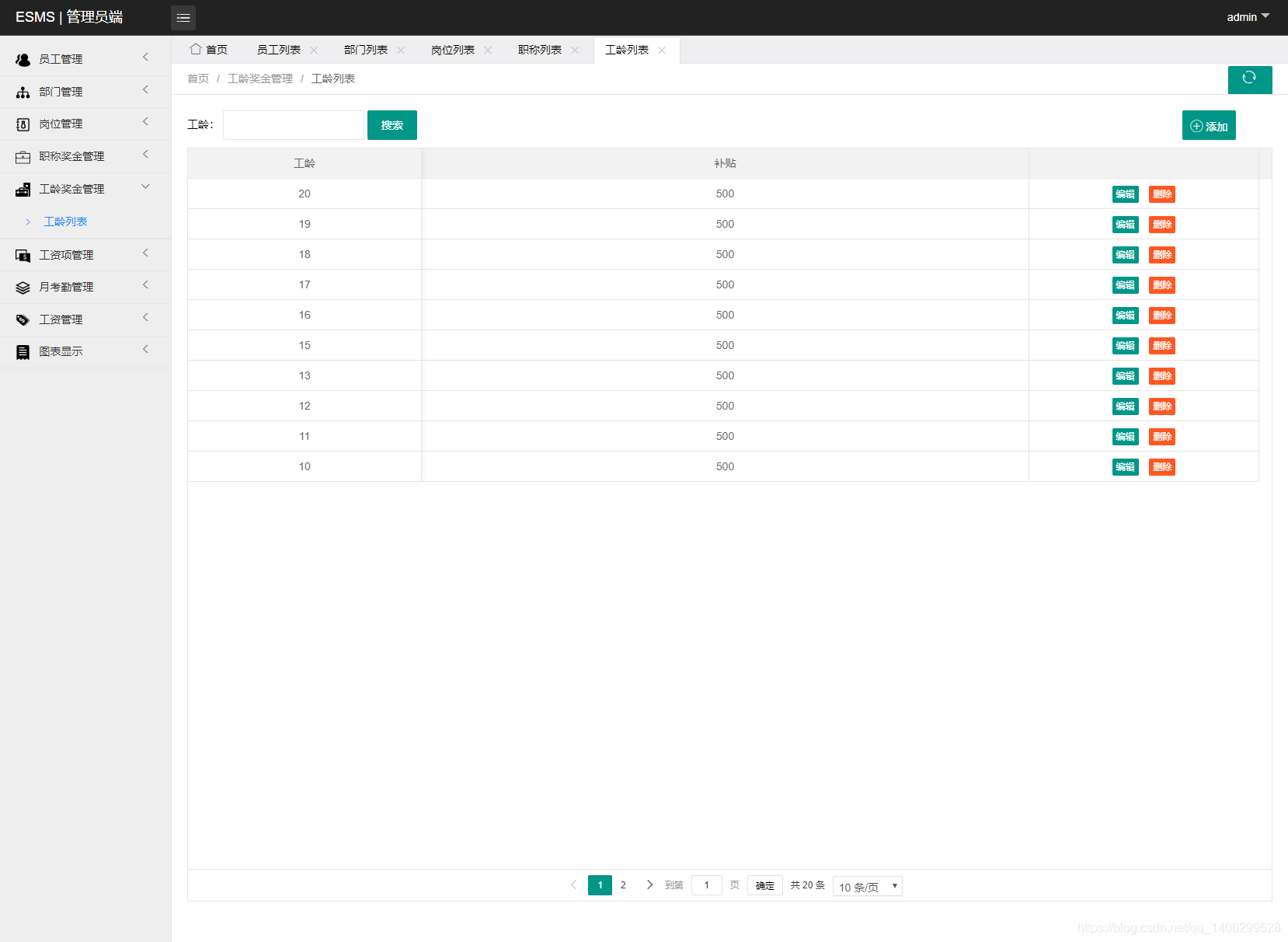The width and height of the screenshot is (1288, 942).
Task: Click 删除 for the 工龄 17 row
Action: pyautogui.click(x=1162, y=285)
